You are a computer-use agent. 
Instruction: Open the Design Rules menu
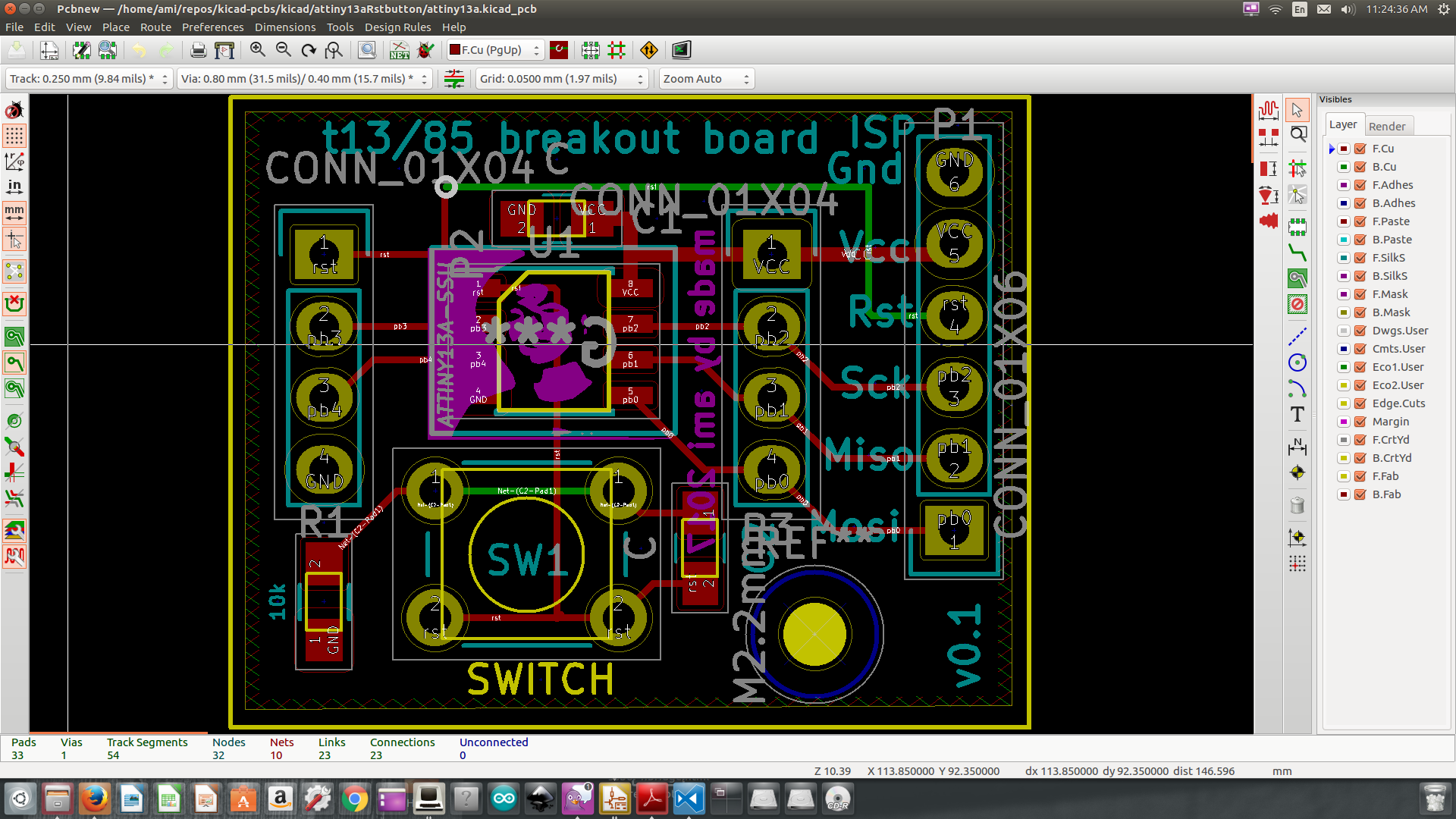[x=397, y=27]
